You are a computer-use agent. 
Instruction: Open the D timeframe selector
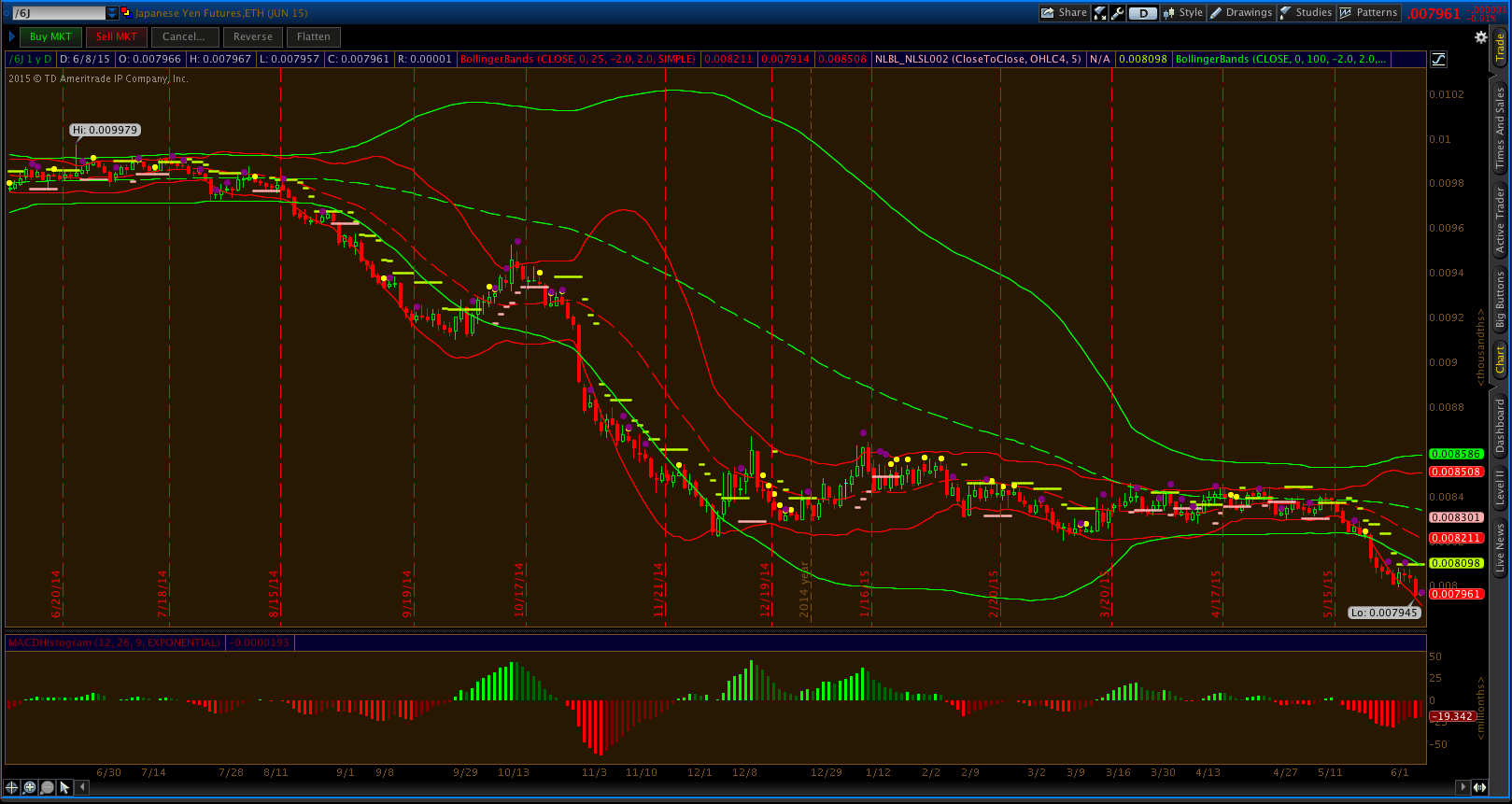coord(1142,13)
